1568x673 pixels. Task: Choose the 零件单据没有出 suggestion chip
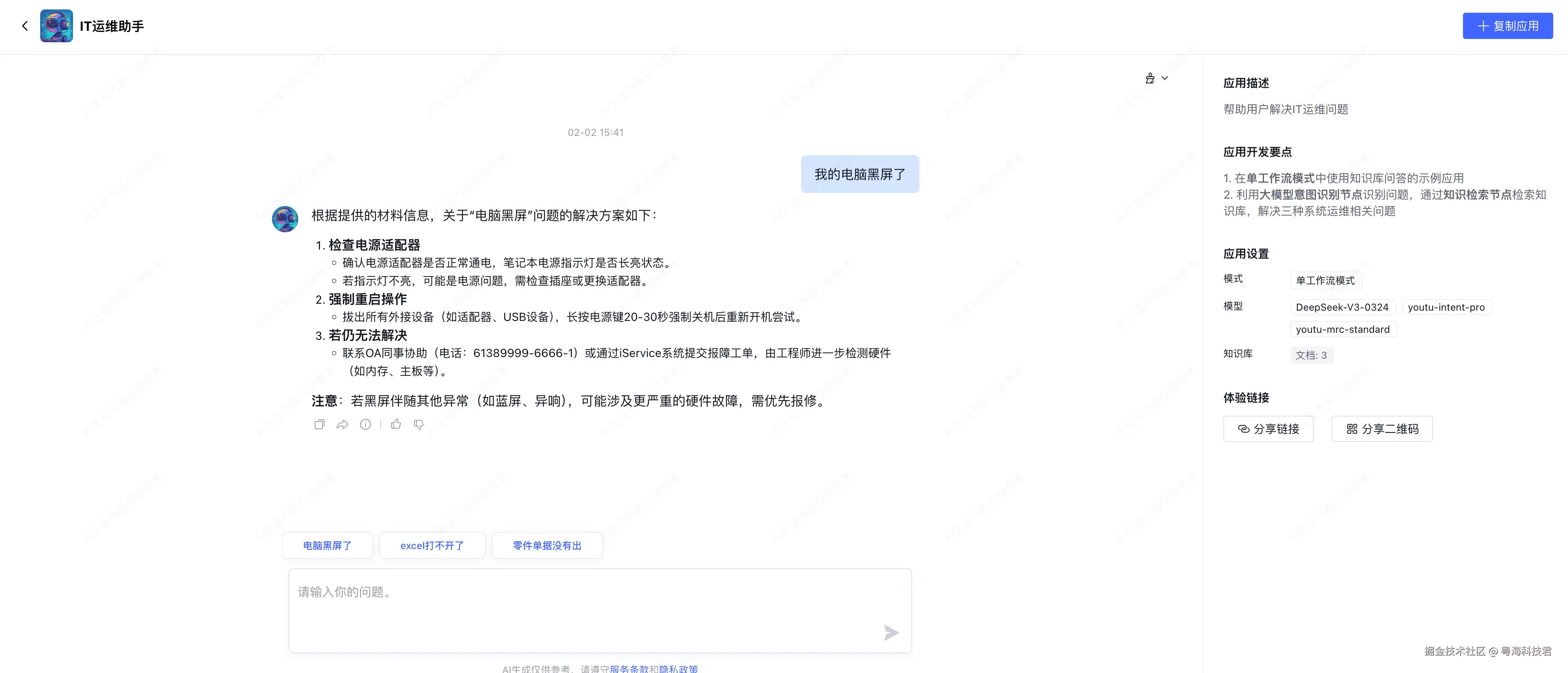point(546,546)
